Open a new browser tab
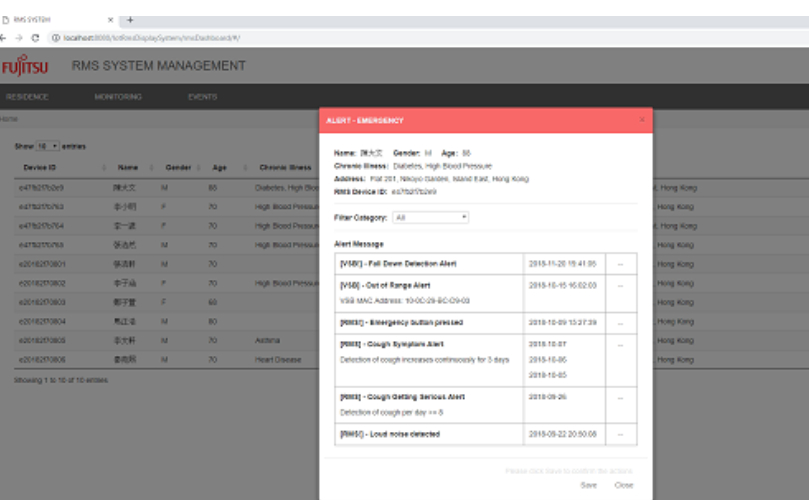 click(x=130, y=20)
